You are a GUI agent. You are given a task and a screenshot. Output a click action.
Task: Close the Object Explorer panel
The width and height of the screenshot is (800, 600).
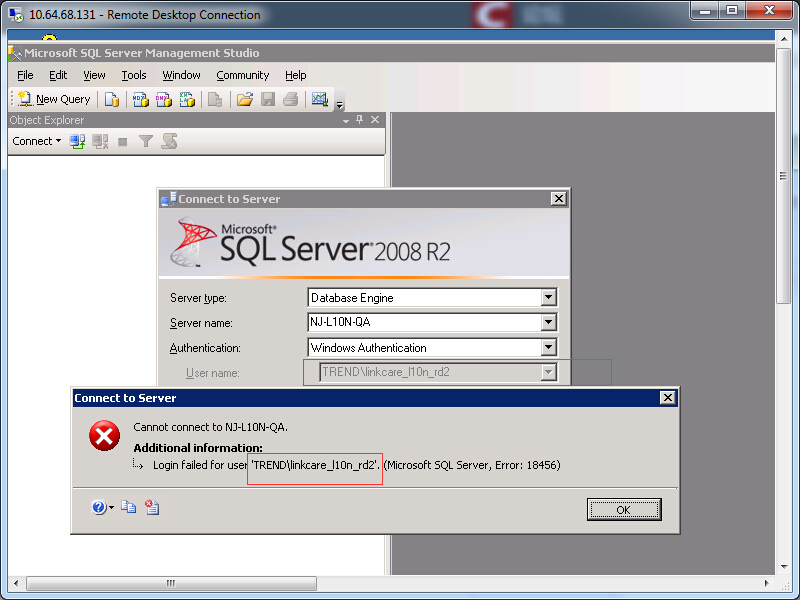point(375,119)
